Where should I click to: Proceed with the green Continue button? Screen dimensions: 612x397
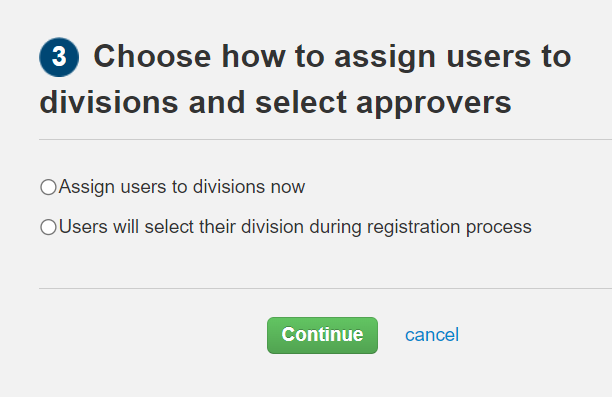tap(322, 335)
